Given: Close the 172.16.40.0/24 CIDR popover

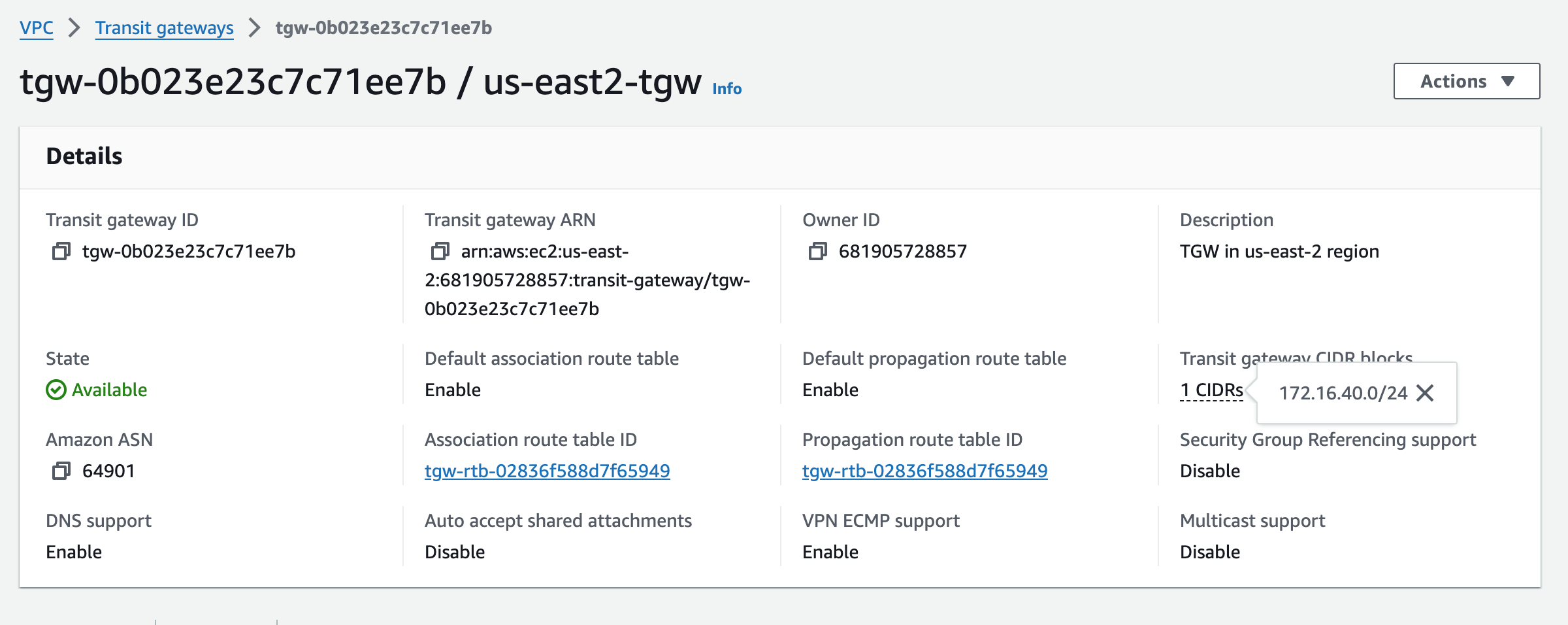Looking at the screenshot, I should click(x=1425, y=393).
